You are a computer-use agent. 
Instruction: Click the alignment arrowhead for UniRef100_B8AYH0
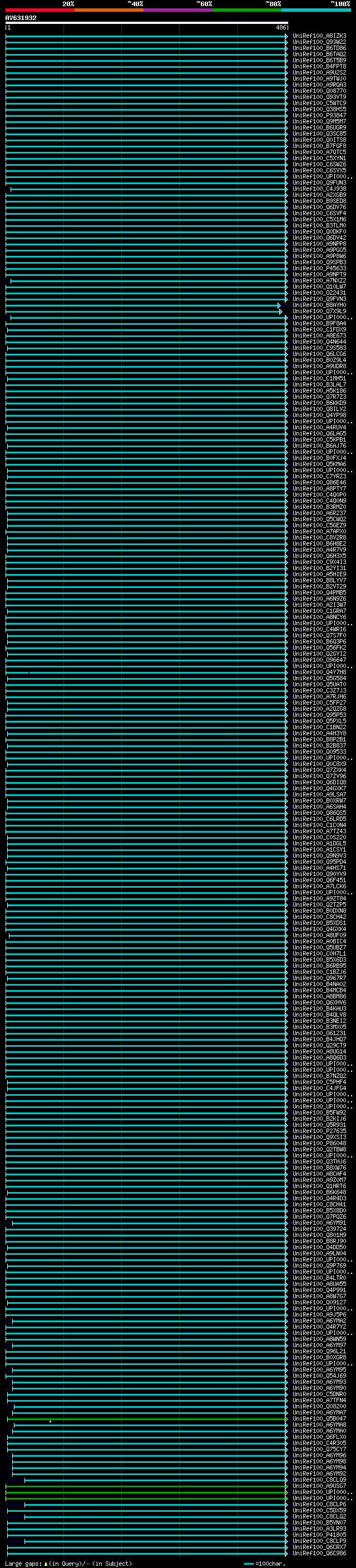click(x=279, y=305)
